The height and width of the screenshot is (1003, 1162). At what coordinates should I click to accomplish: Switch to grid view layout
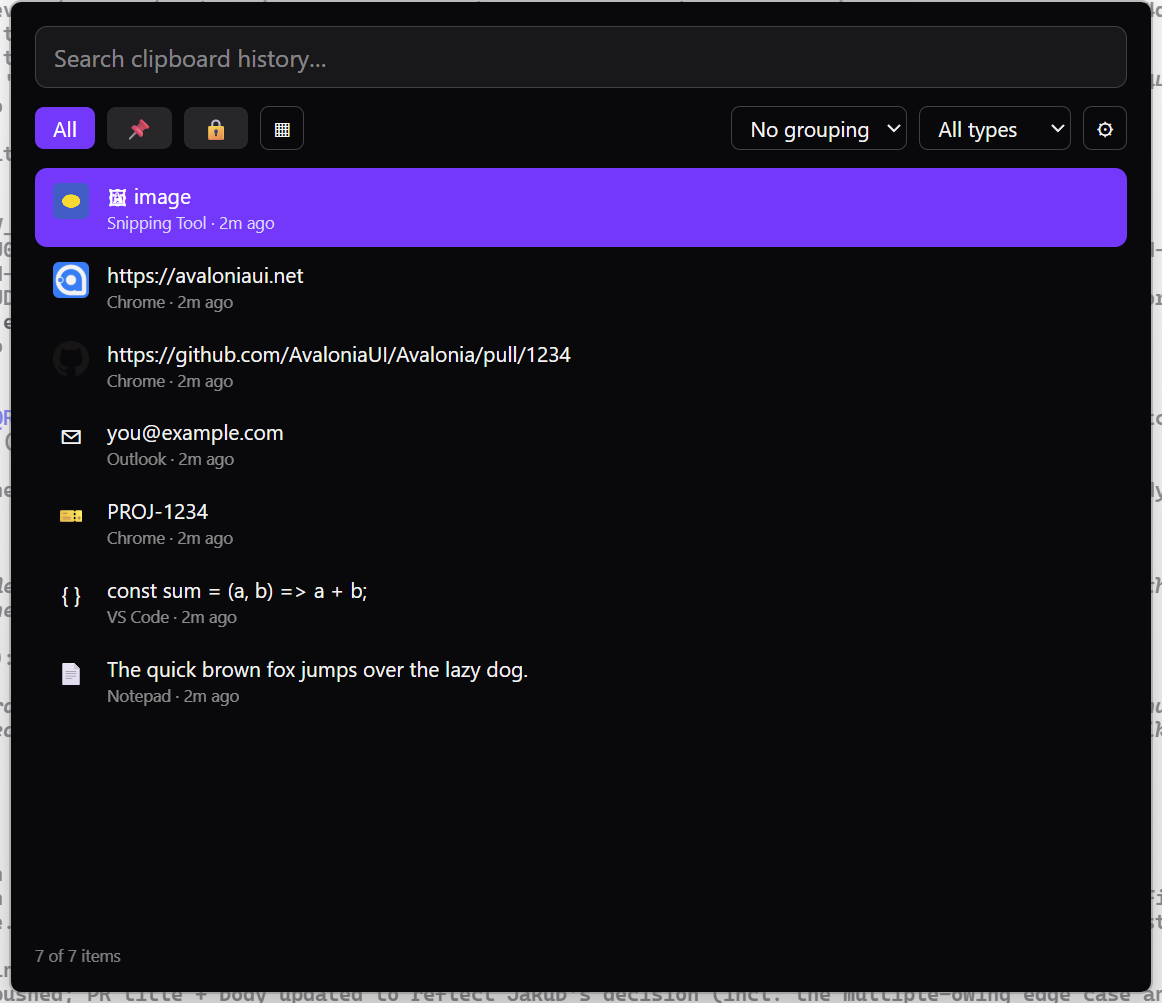[x=282, y=128]
